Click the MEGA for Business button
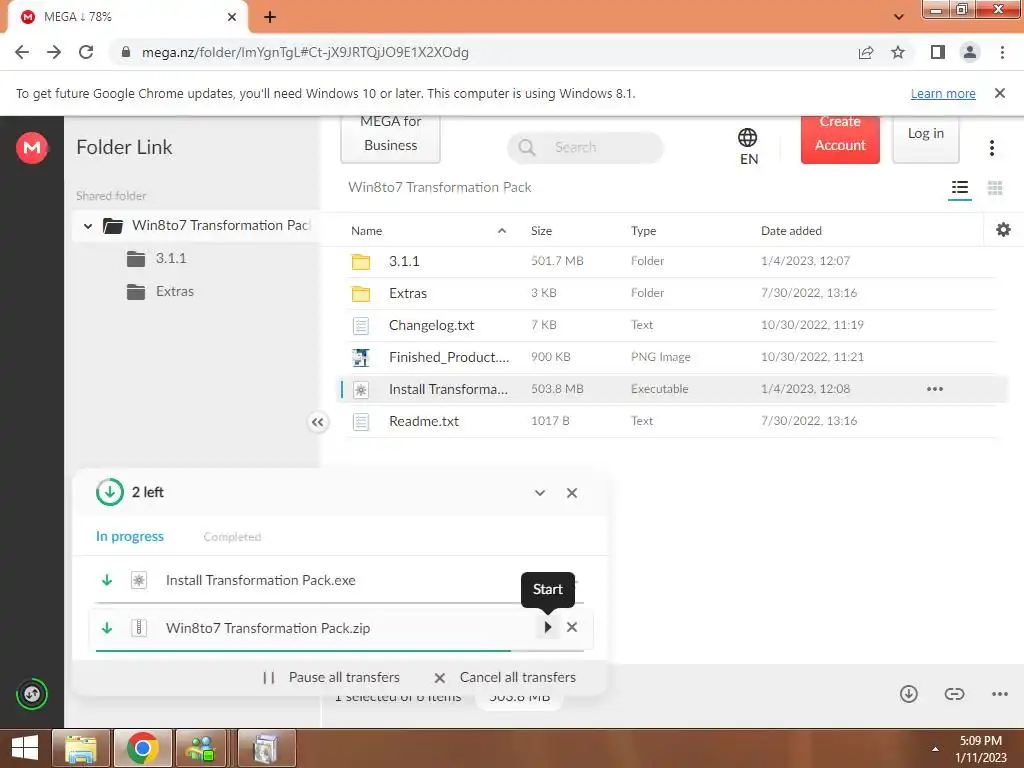This screenshot has width=1024, height=768. tap(391, 138)
